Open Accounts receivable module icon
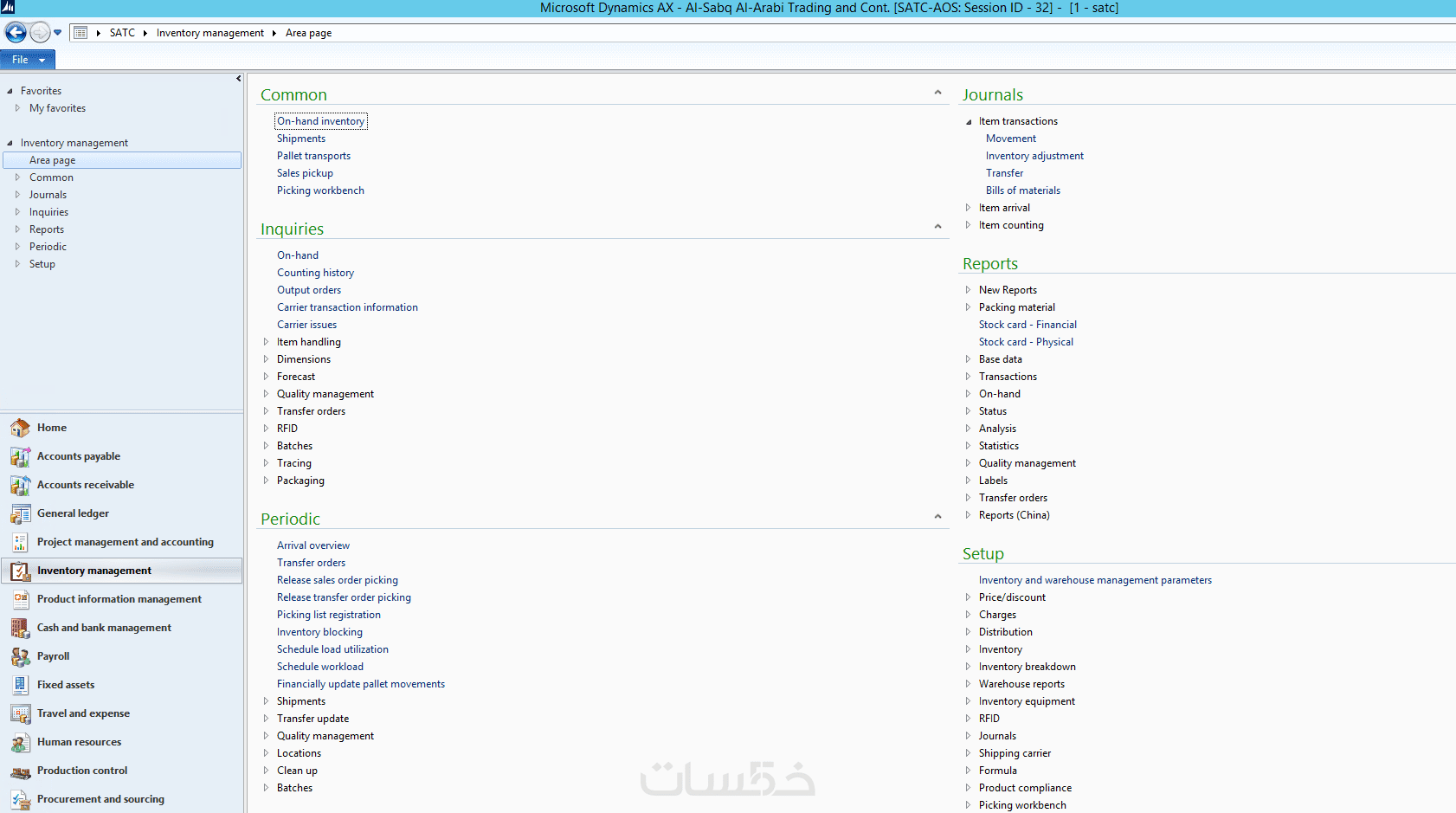The height and width of the screenshot is (813, 1456). tap(20, 485)
